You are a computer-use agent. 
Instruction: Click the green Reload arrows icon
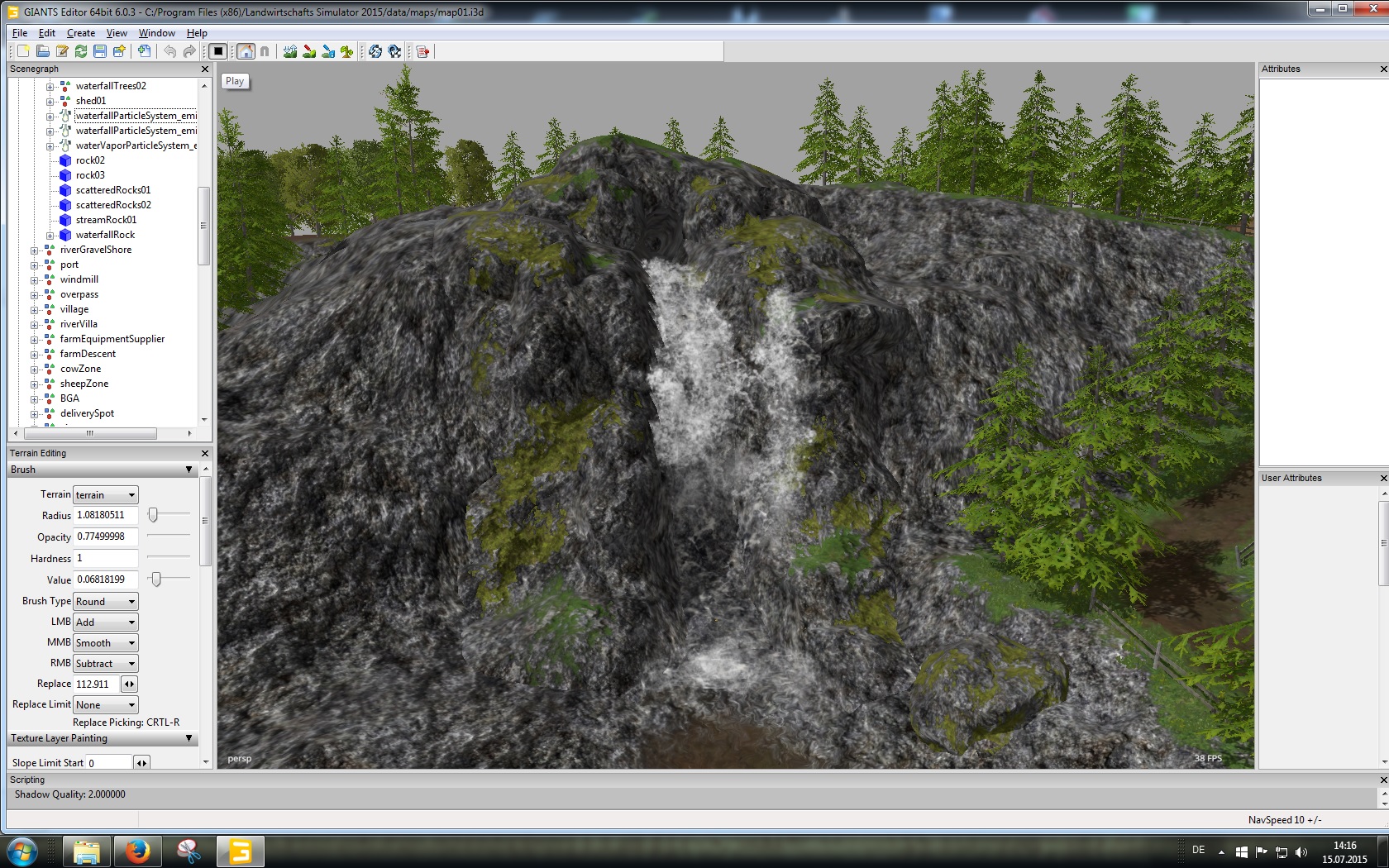(x=81, y=51)
